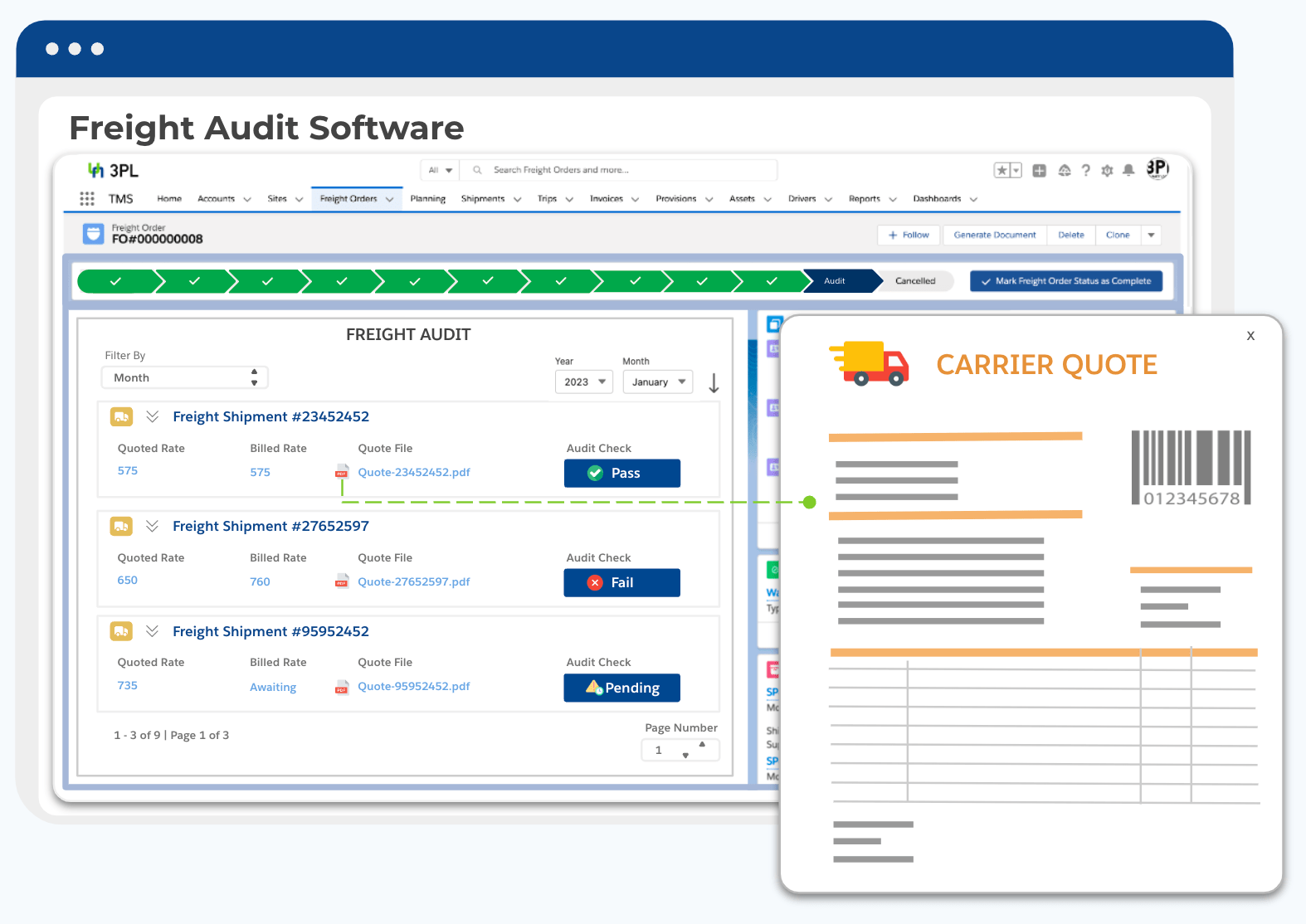Click the search Freight Orders field

(618, 170)
